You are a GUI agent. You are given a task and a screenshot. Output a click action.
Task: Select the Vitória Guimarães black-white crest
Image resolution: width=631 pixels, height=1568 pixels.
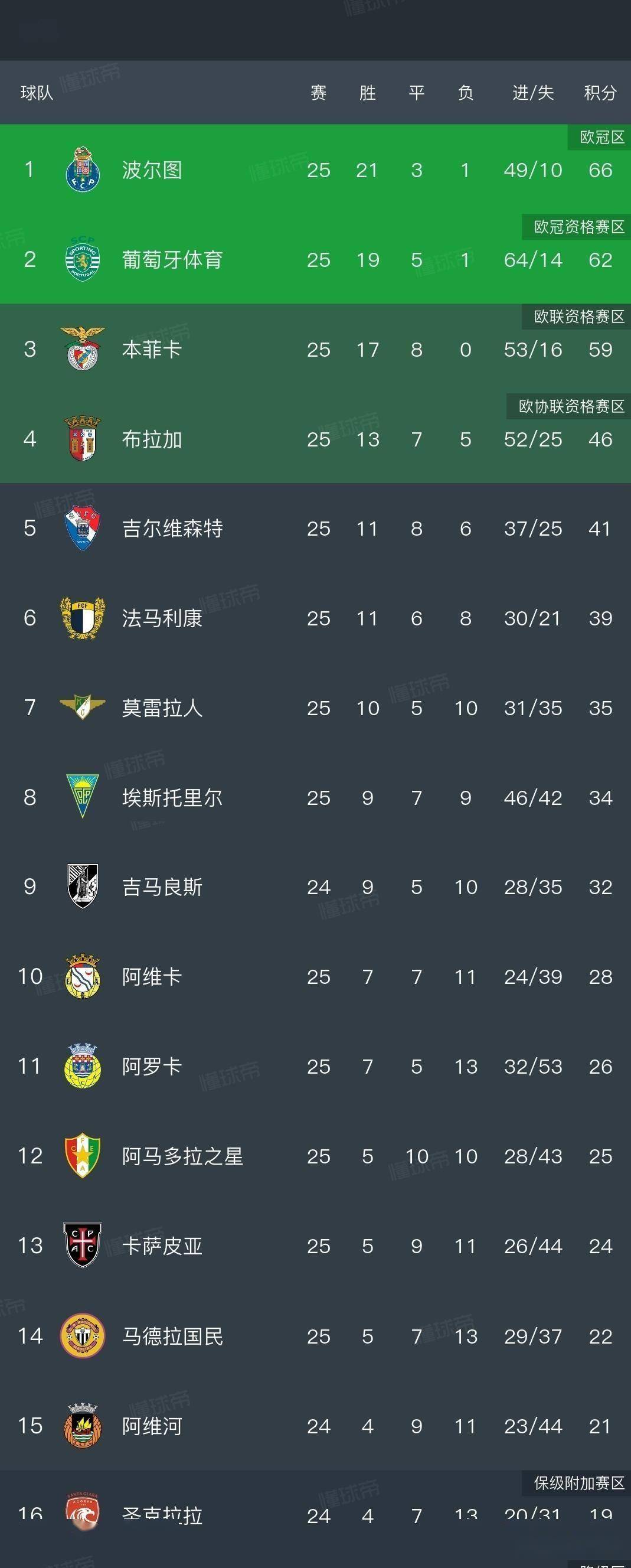[x=82, y=886]
